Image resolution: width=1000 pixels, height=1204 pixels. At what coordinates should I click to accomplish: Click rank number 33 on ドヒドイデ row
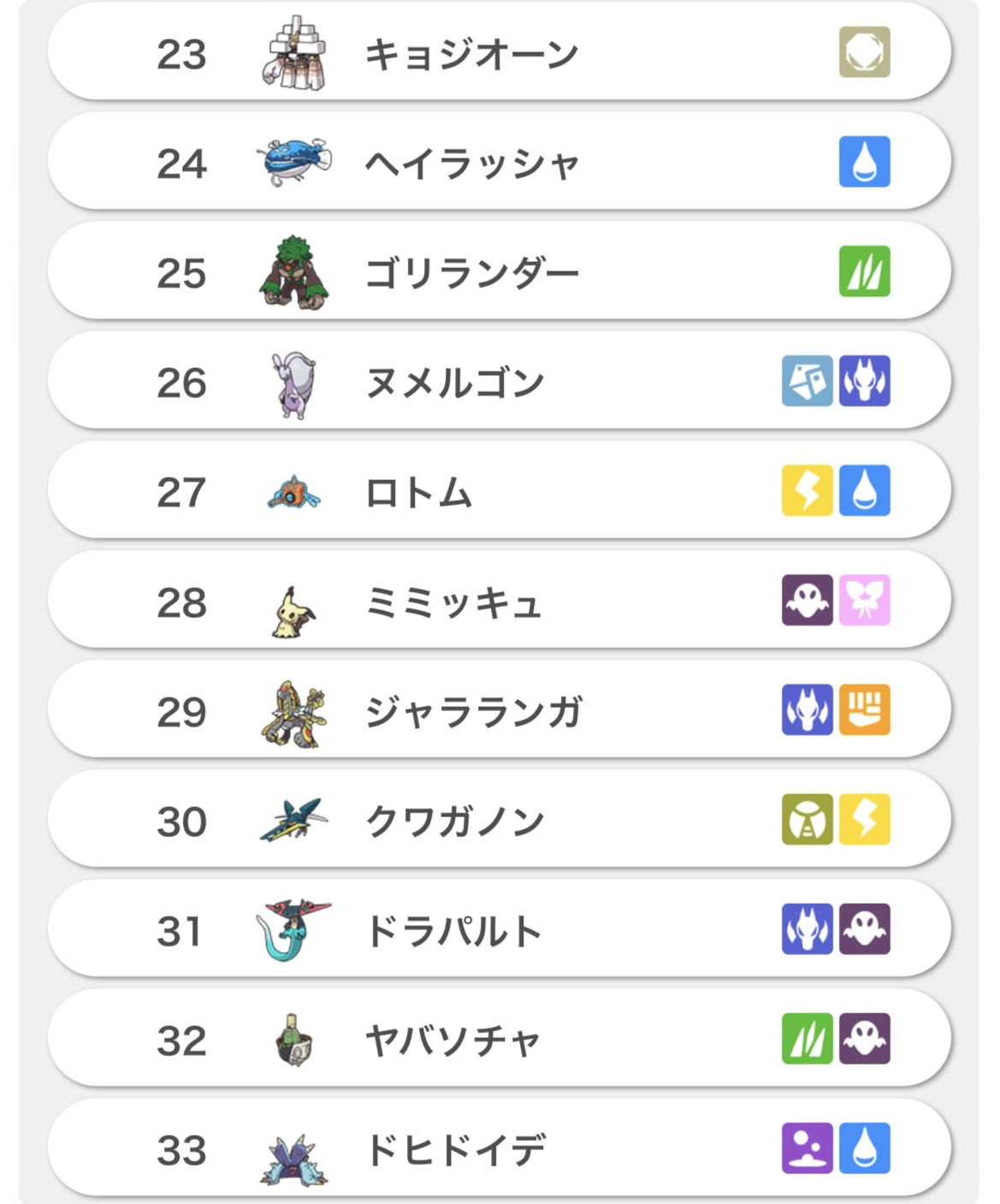(181, 1150)
